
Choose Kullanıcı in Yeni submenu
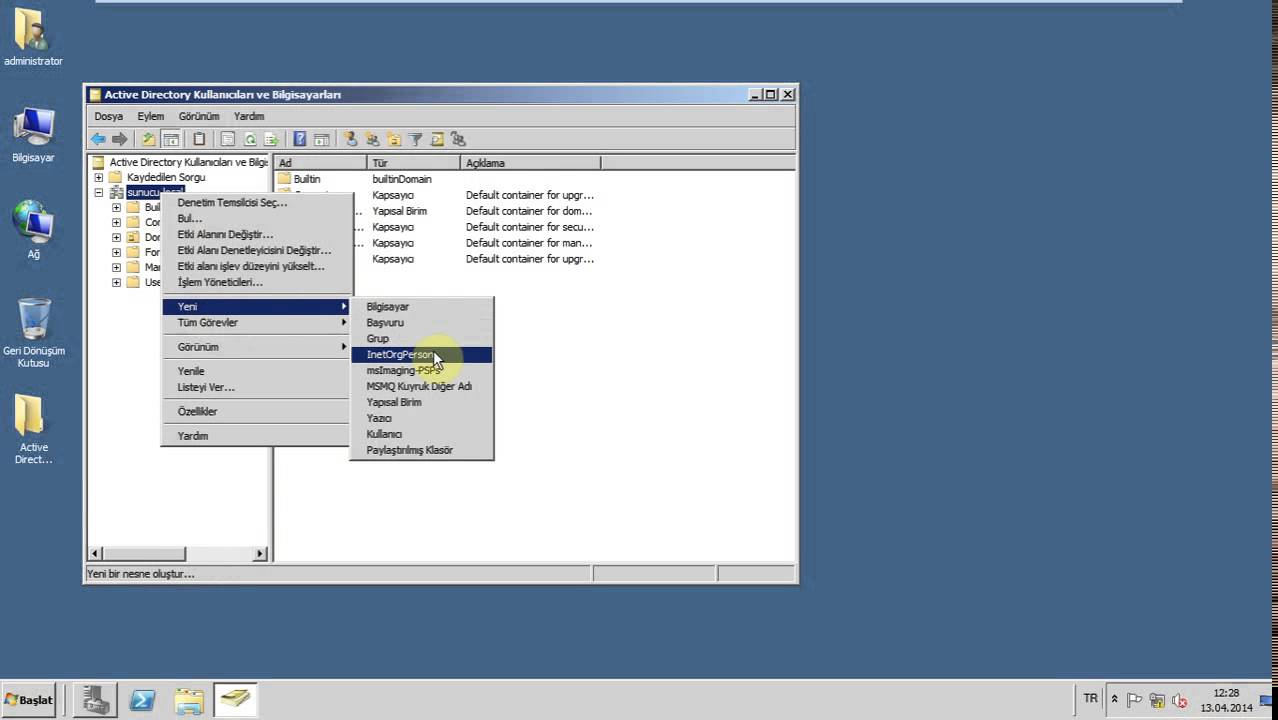421,434
